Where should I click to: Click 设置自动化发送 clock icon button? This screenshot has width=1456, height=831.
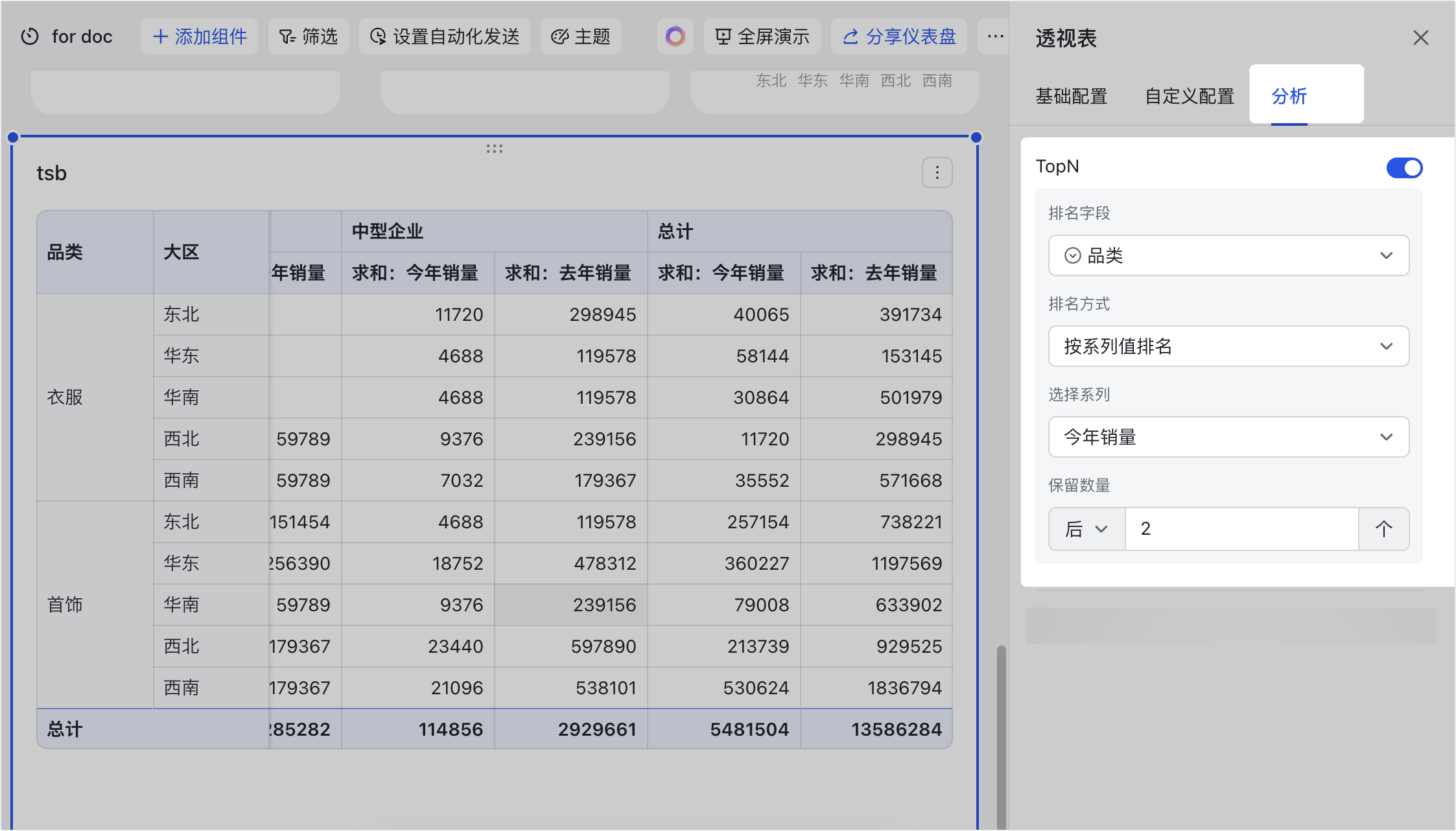tap(445, 36)
